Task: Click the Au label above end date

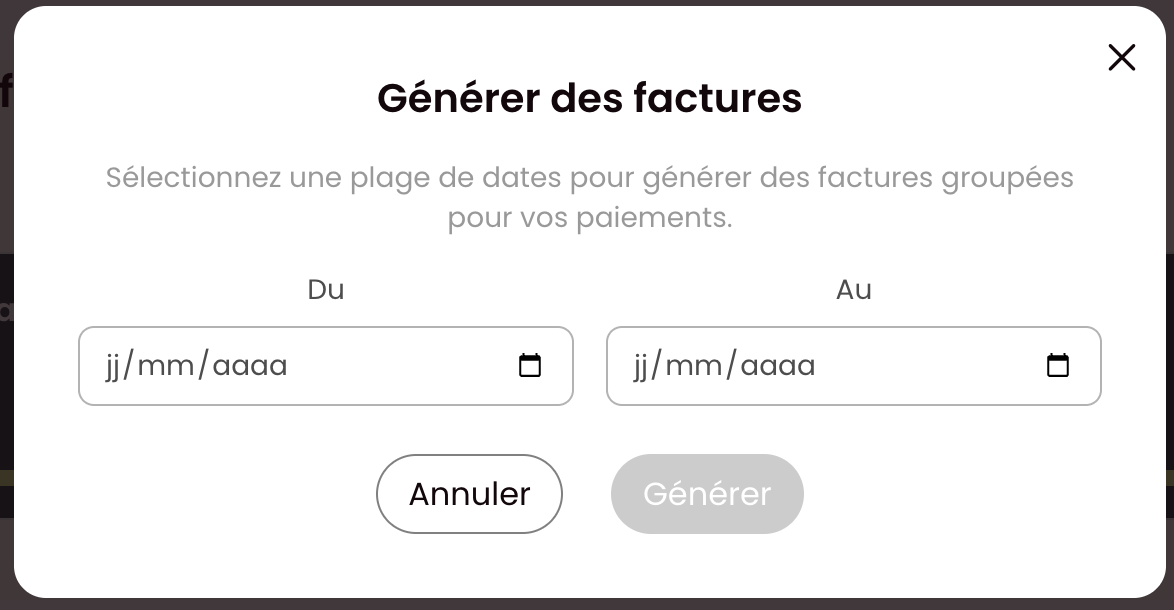Action: click(x=854, y=290)
